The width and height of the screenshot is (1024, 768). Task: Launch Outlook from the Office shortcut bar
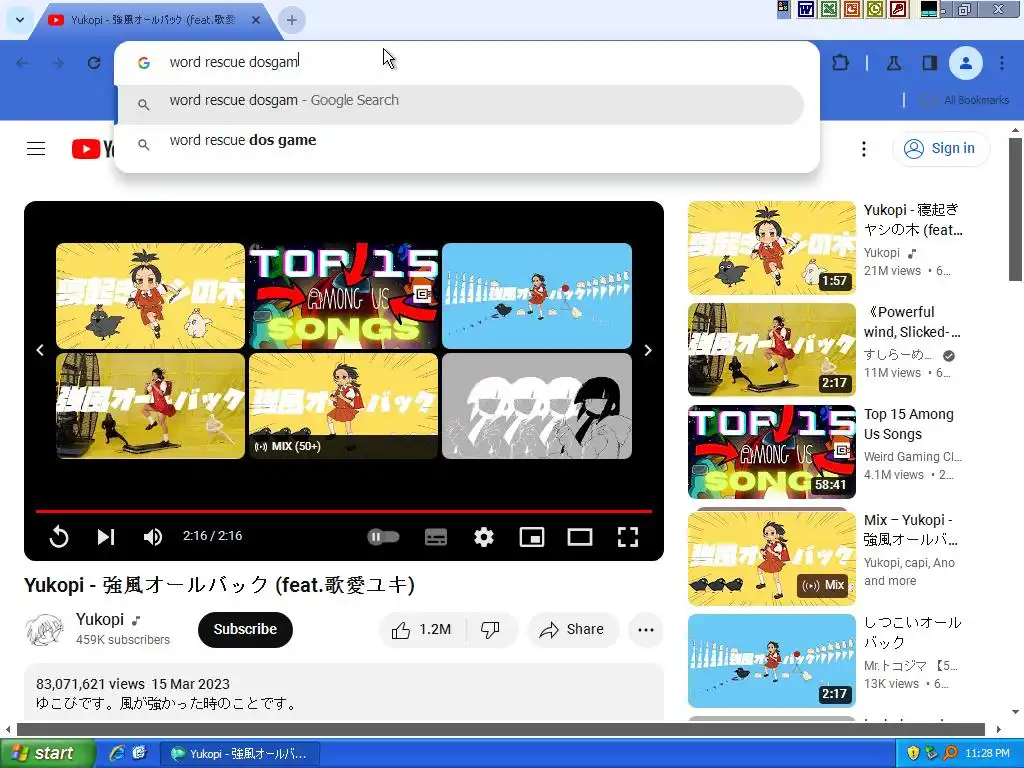pyautogui.click(x=875, y=9)
